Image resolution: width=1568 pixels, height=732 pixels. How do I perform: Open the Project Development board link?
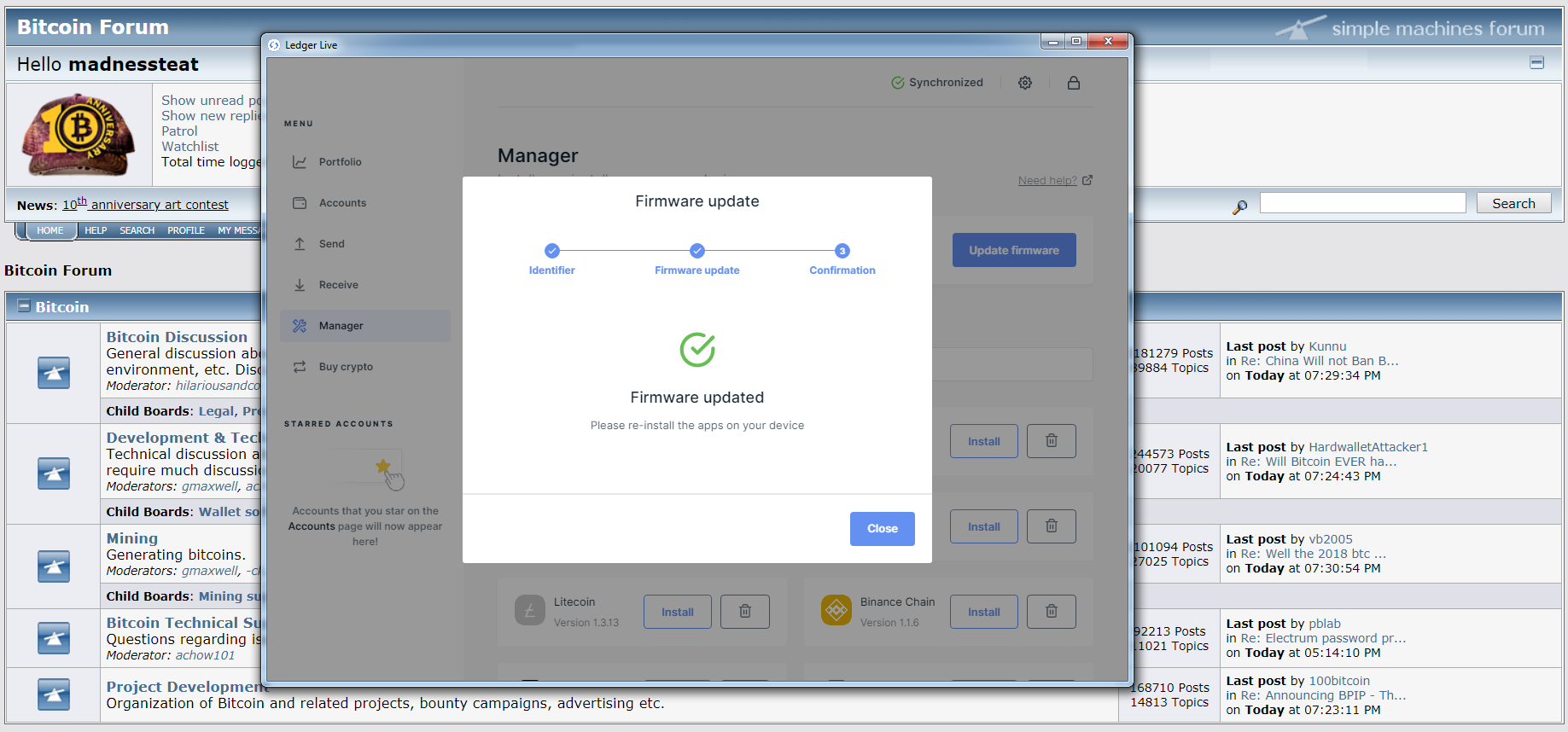pos(187,687)
